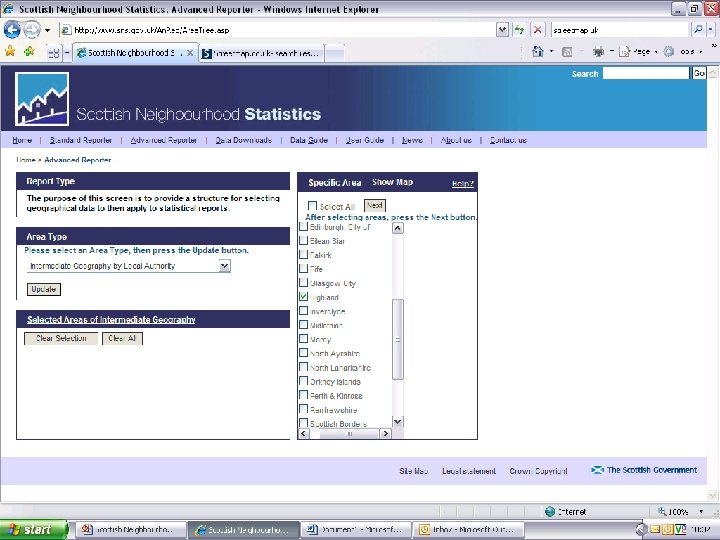Image resolution: width=720 pixels, height=540 pixels.
Task: Open the Tools gear icon
Action: coord(669,51)
